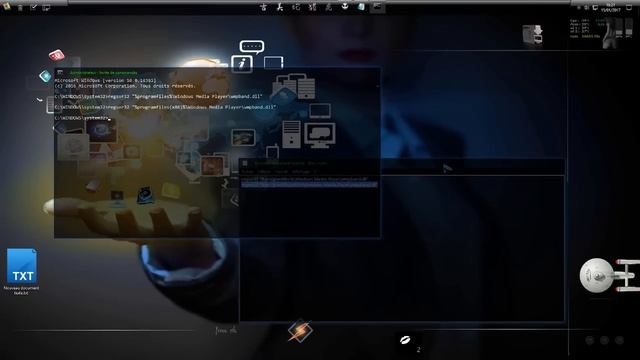Open the Format menu in Bloc-notes window
Viewport: 640px width, 360px height.
pyautogui.click(x=282, y=172)
